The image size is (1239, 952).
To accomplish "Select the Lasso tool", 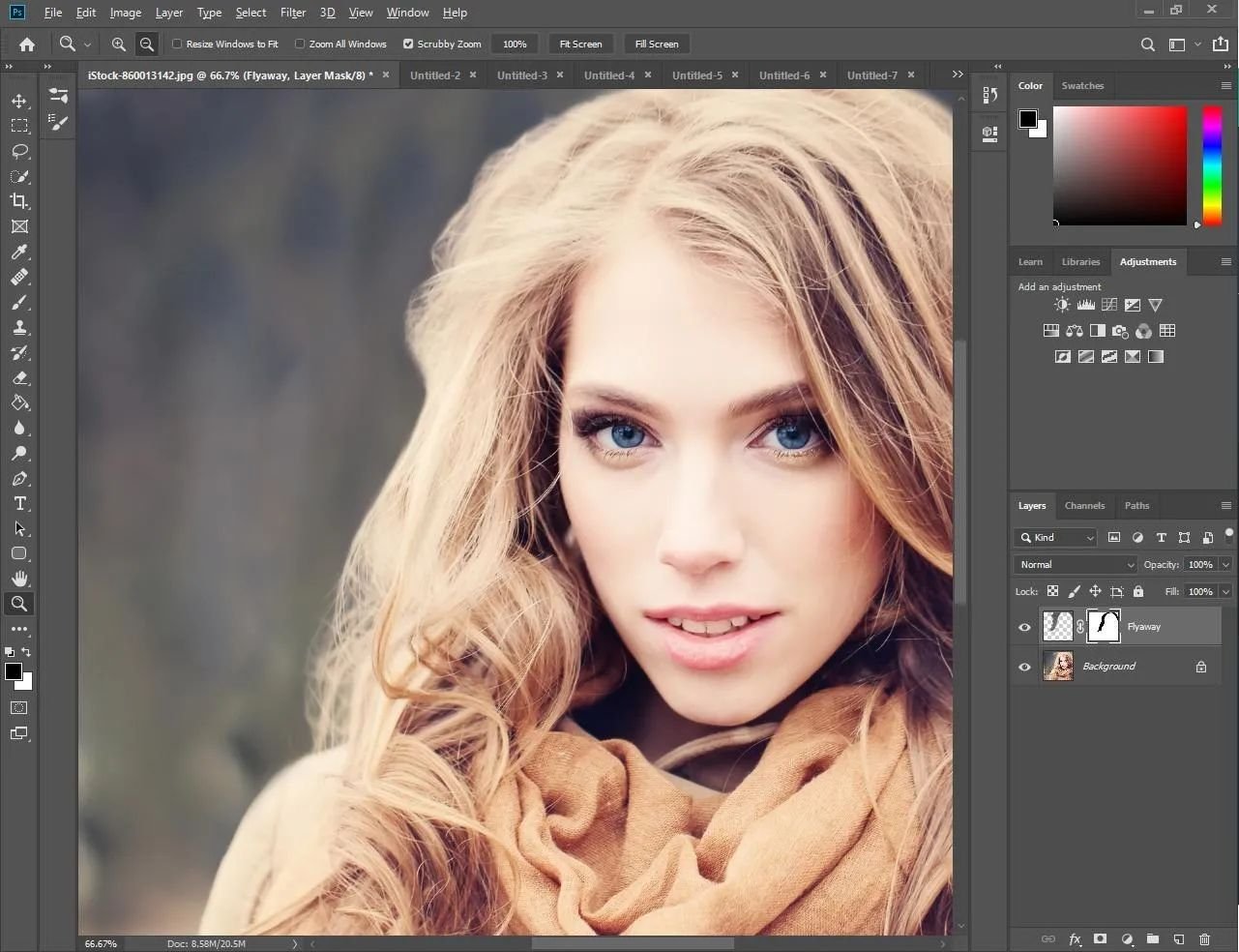I will coord(19,152).
